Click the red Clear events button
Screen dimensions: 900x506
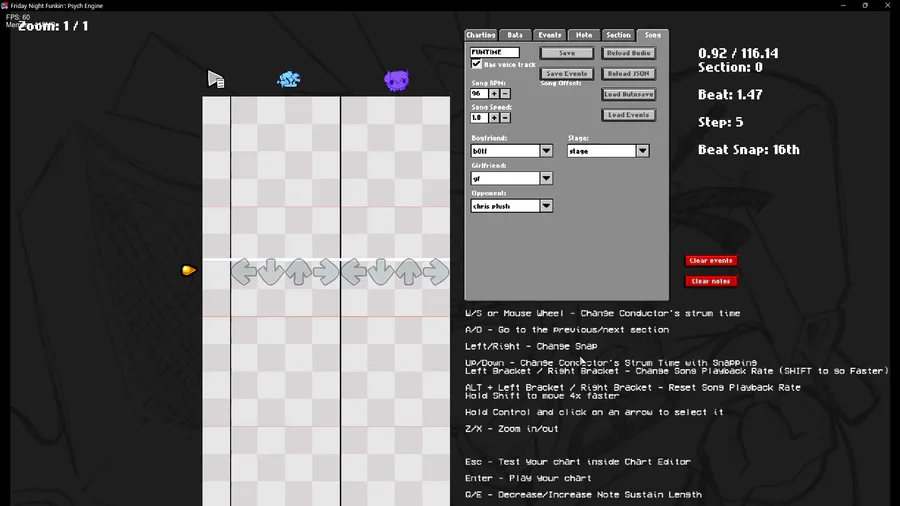pyautogui.click(x=711, y=260)
